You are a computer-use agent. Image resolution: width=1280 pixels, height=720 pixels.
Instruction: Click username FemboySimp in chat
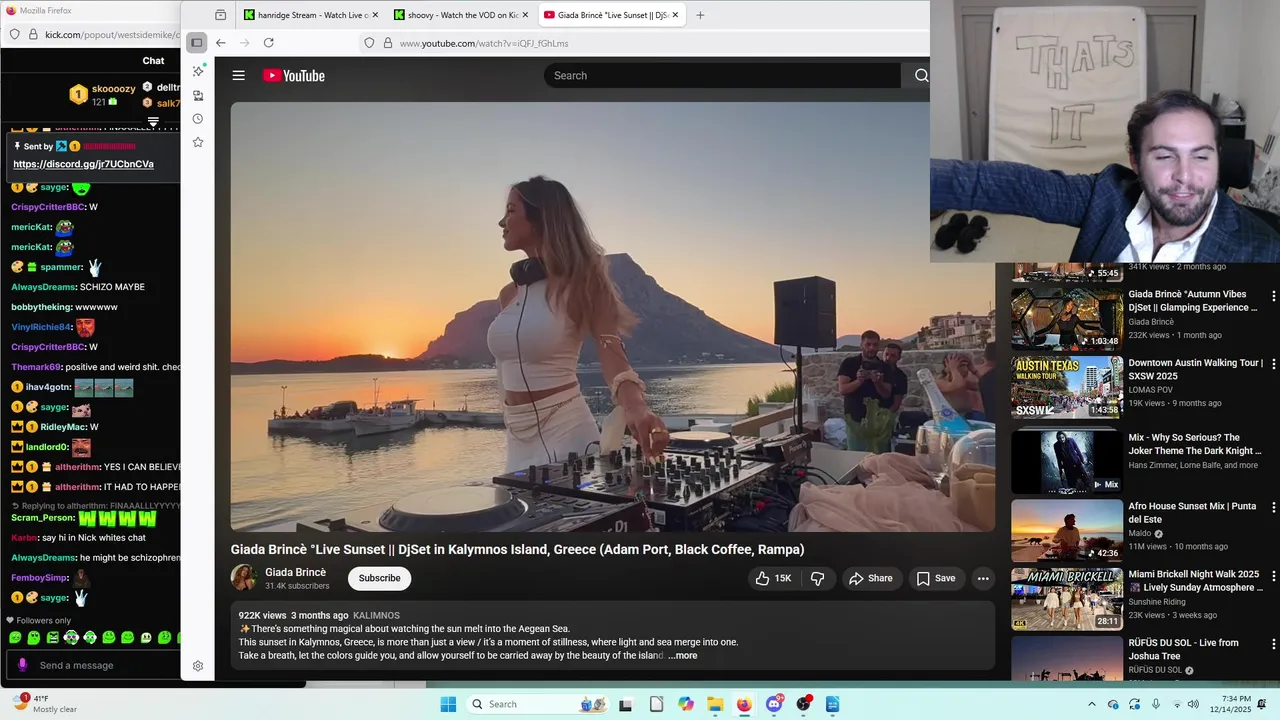(39, 577)
